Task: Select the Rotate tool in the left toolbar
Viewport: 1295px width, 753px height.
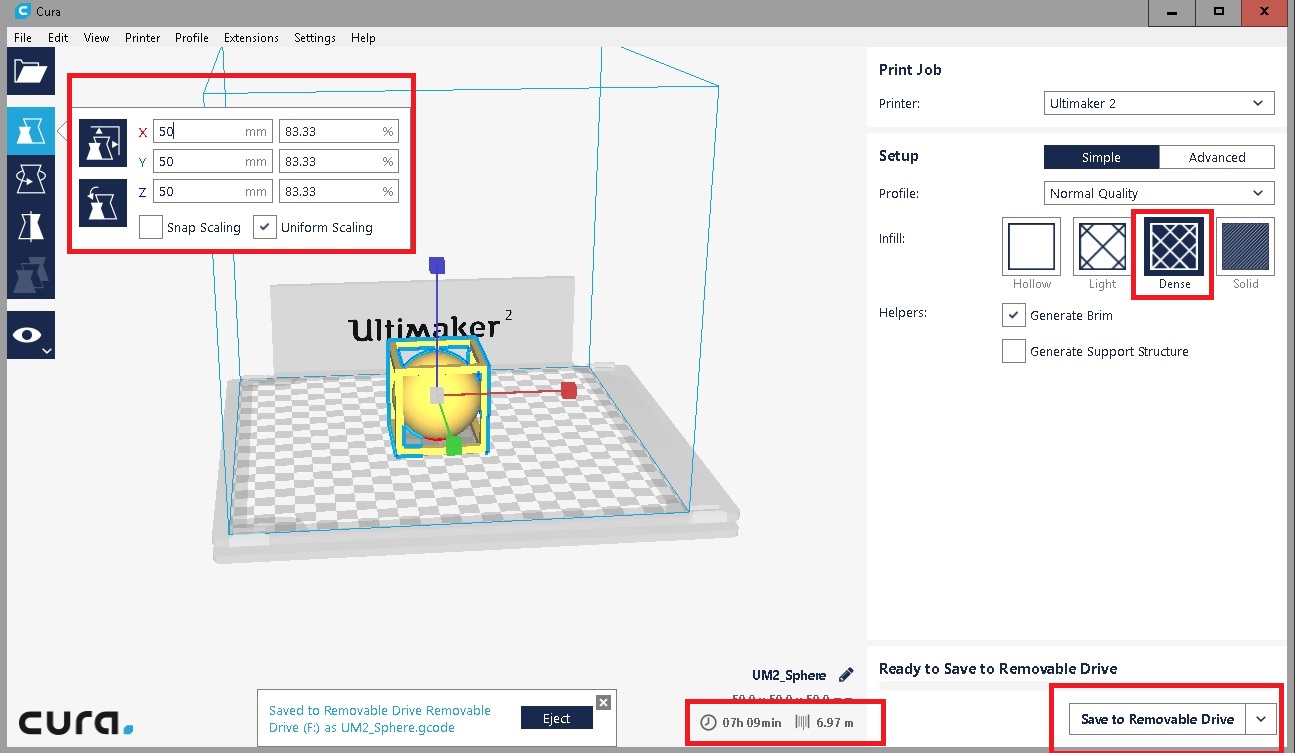Action: point(31,178)
